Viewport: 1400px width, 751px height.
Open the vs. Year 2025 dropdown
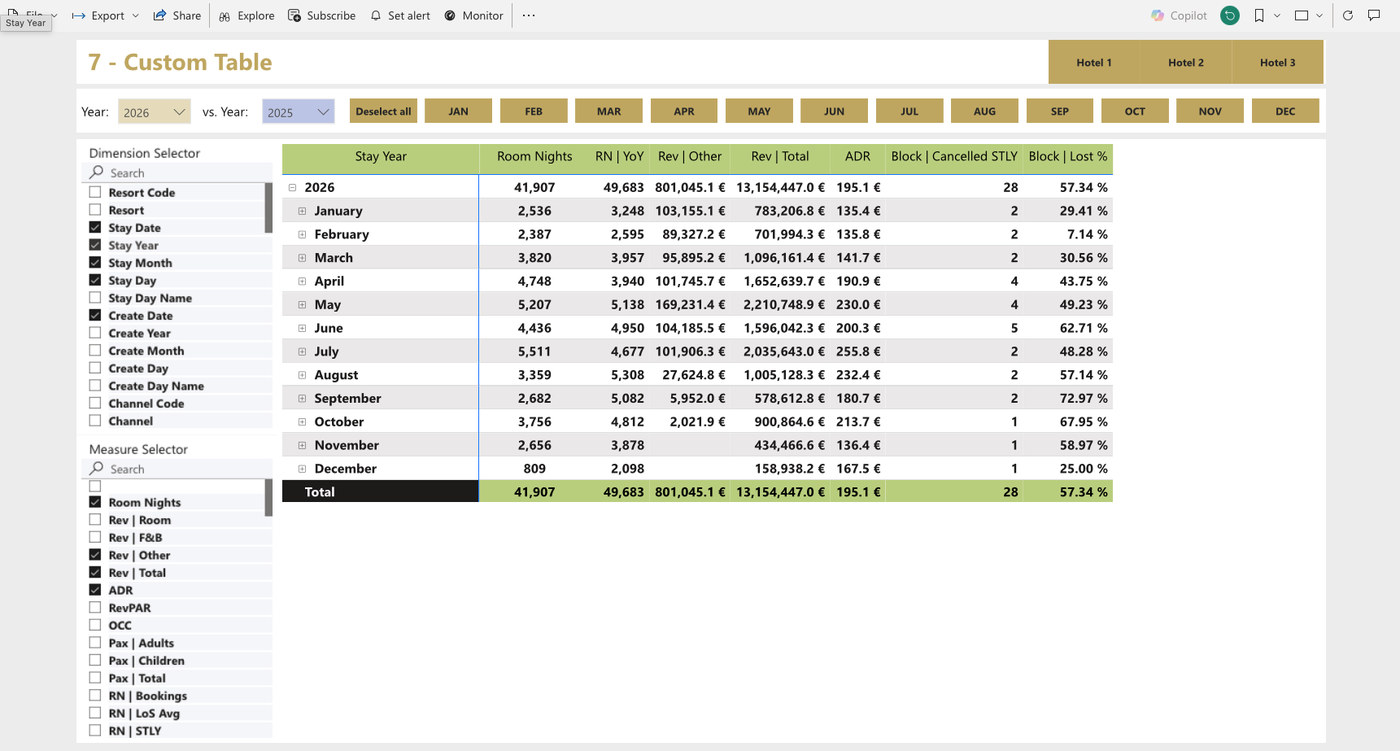(x=298, y=112)
